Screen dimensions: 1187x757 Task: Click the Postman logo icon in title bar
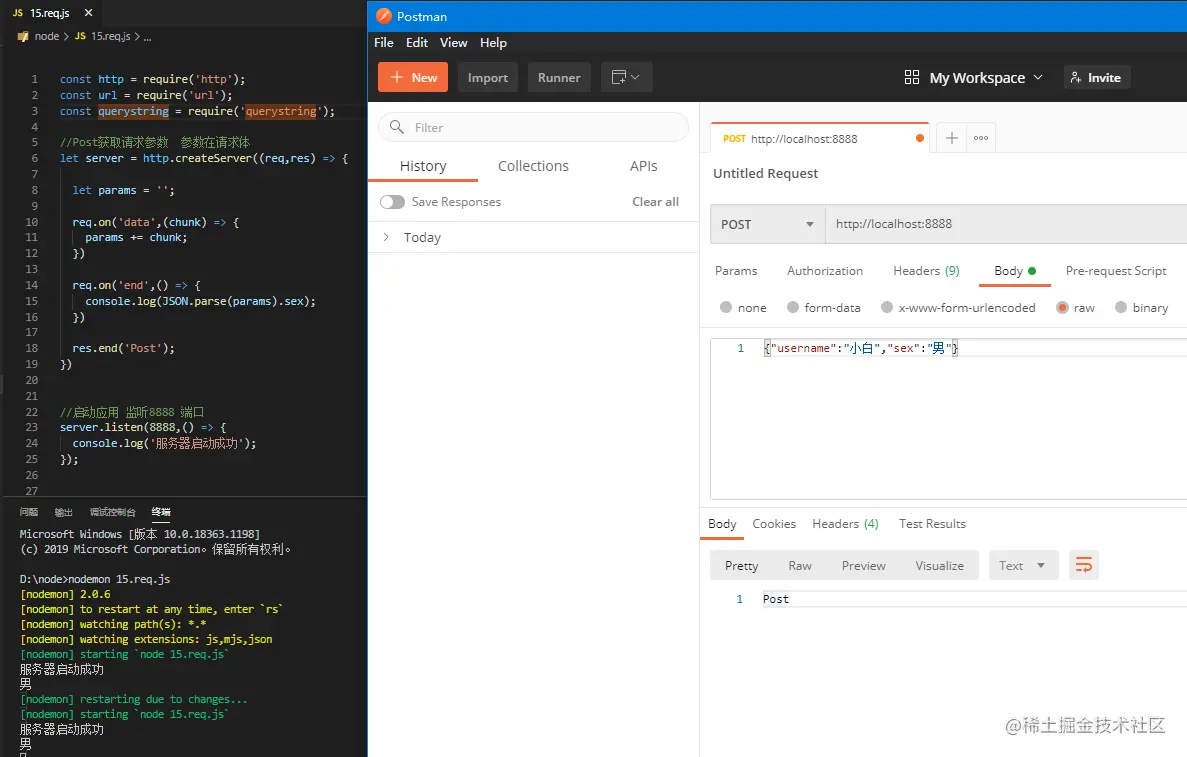coord(384,16)
